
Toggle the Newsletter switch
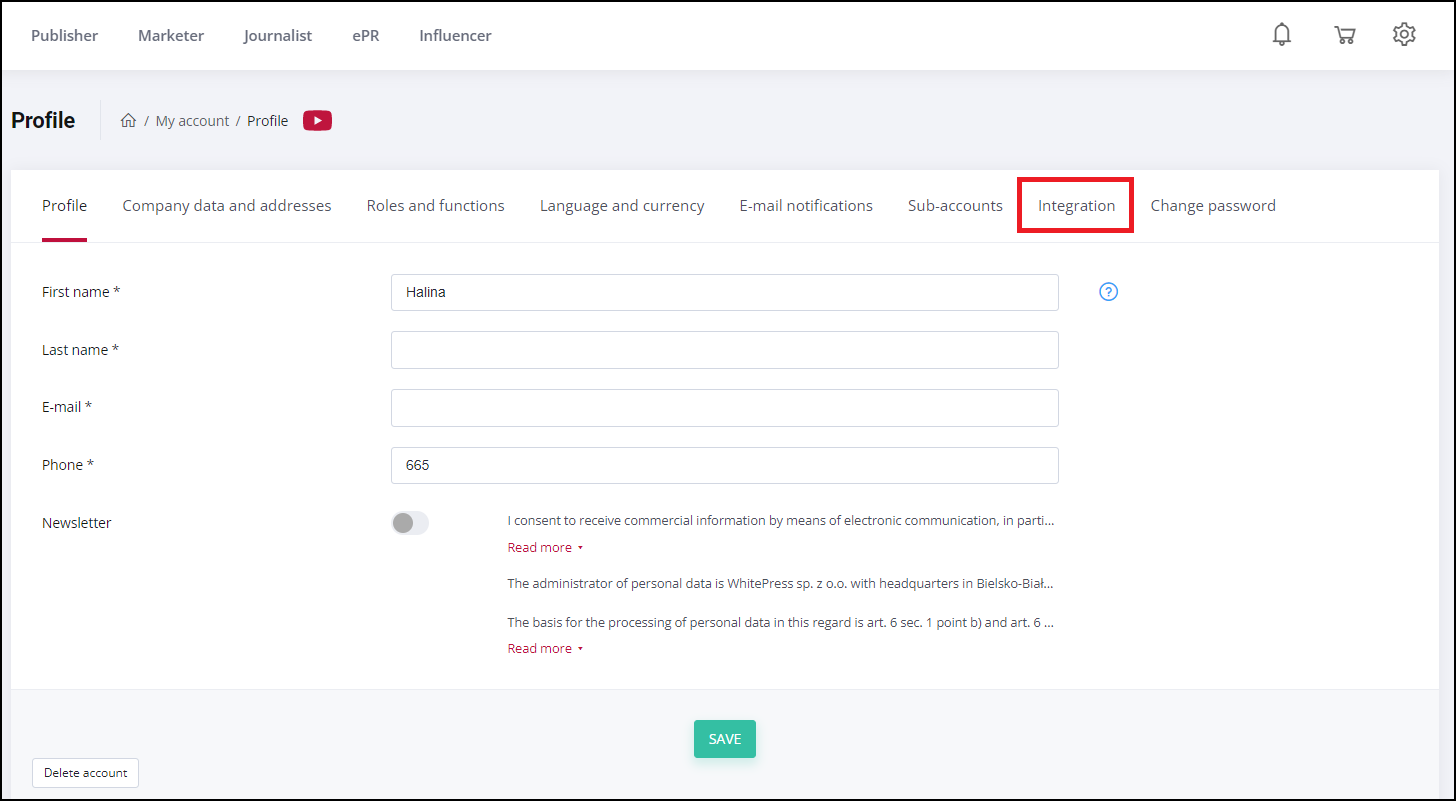(x=410, y=523)
